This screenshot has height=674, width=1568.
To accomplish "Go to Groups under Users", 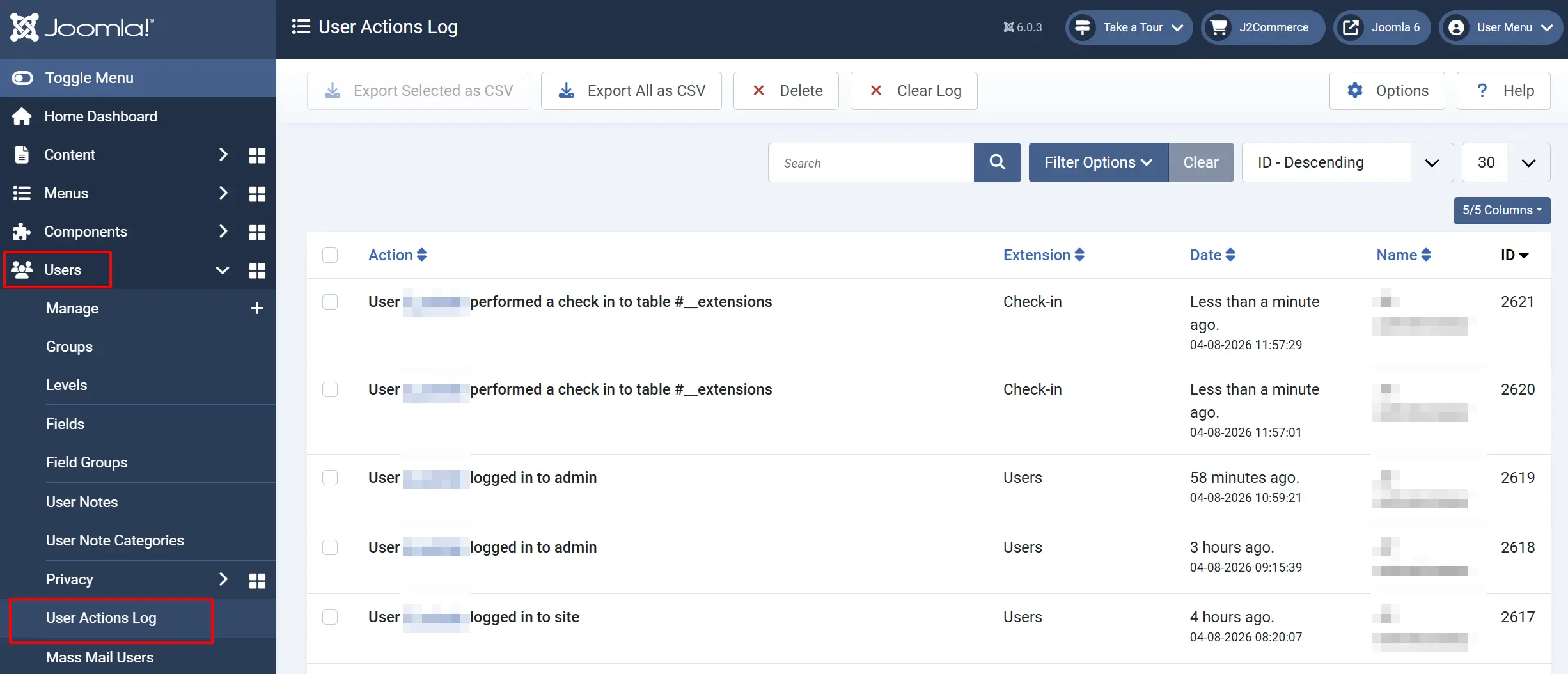I will click(69, 347).
